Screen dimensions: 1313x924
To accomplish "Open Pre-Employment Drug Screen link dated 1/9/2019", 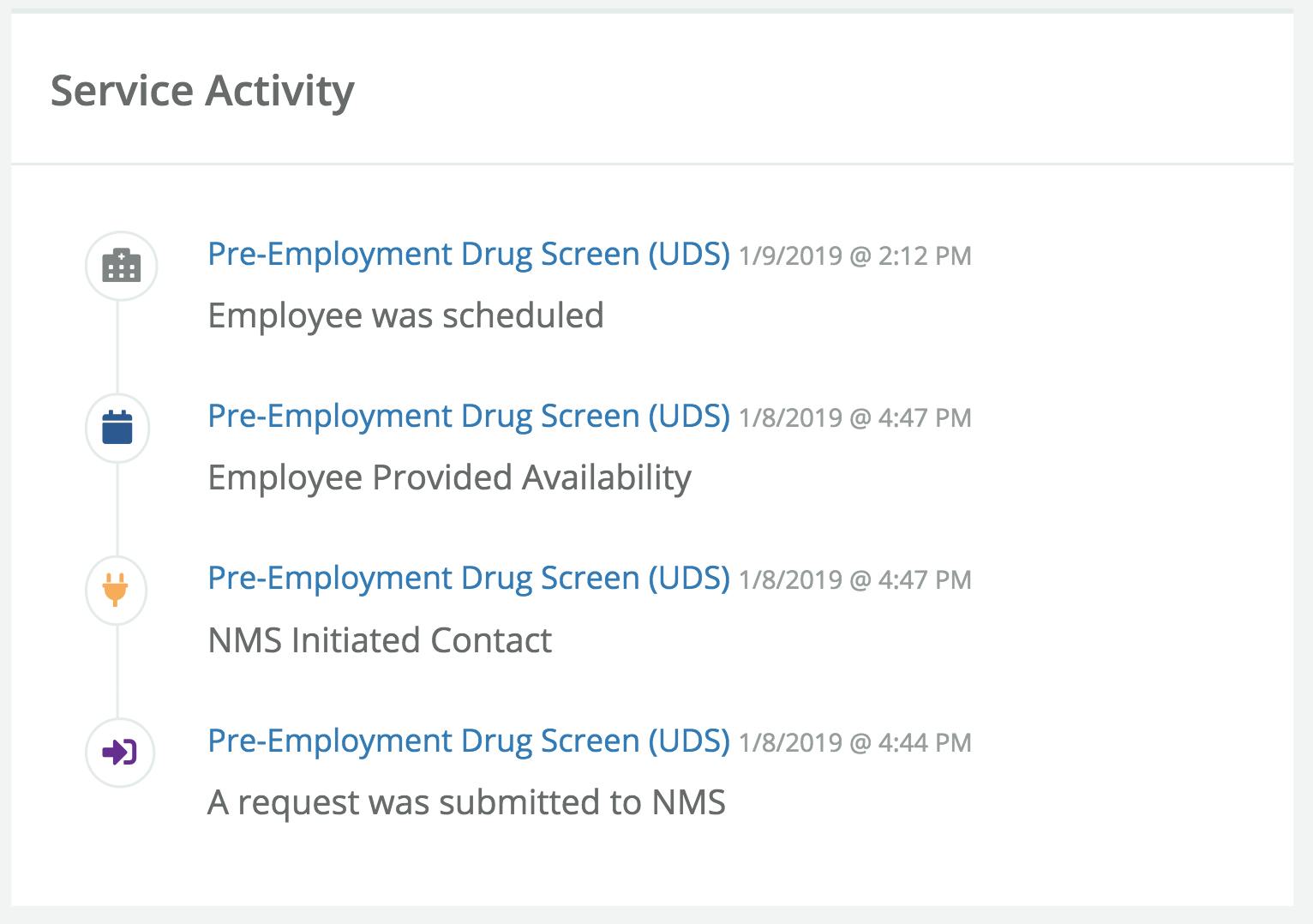I will tap(468, 254).
